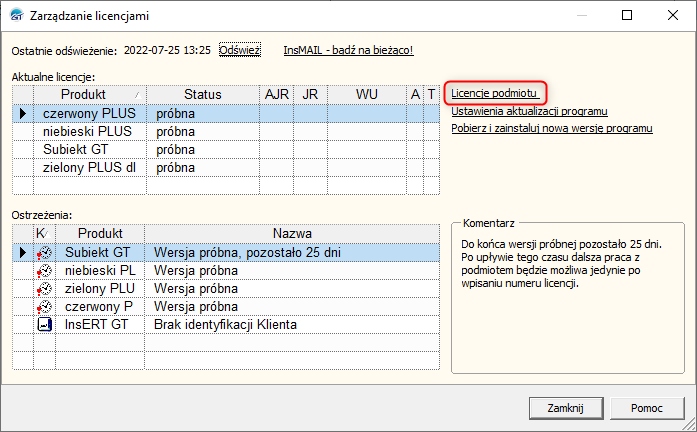
Task: Click Wersja próbna text in niebieski PL row
Action: [x=196, y=271]
